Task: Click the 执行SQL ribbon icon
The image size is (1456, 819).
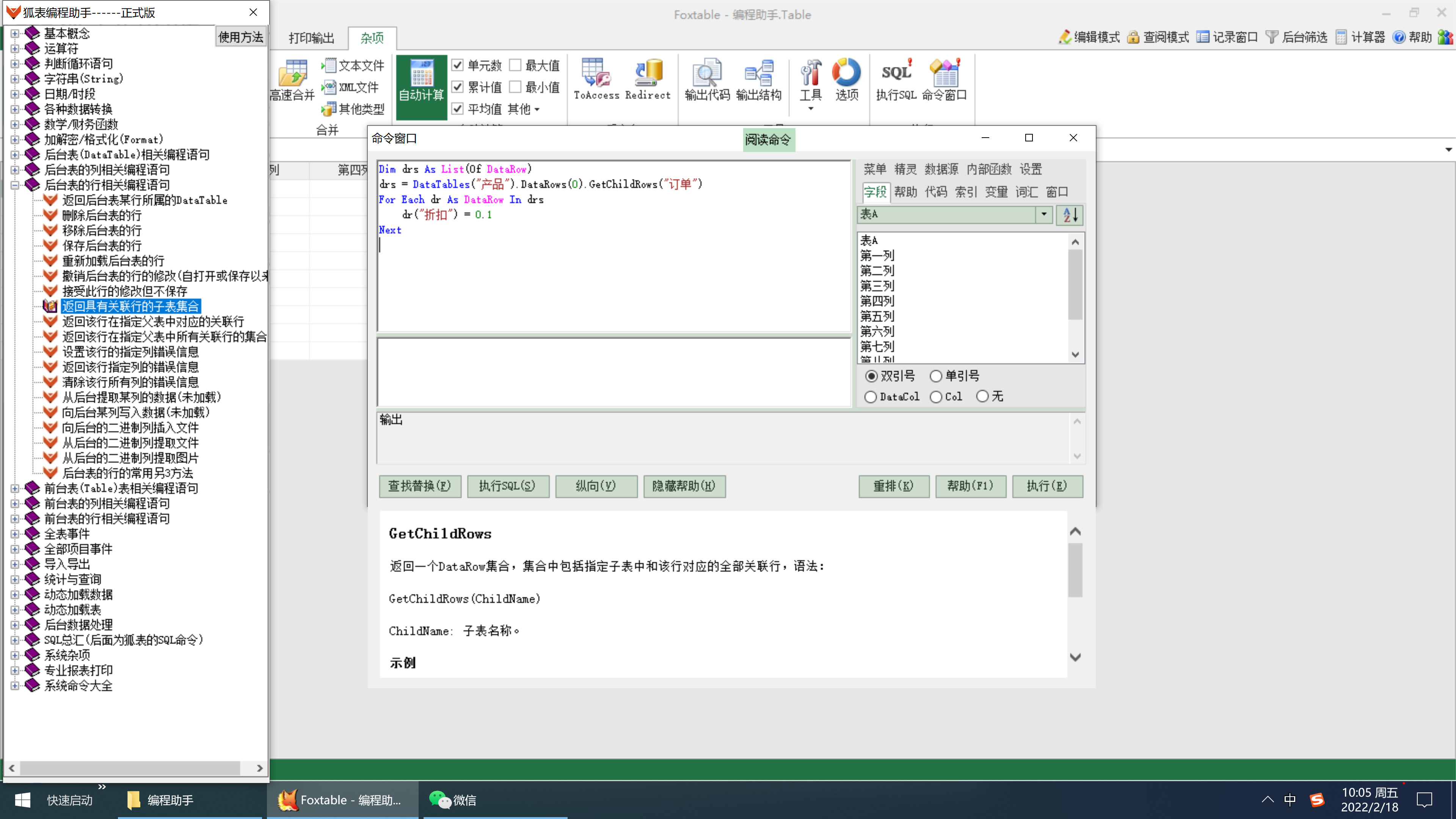Action: [x=896, y=80]
